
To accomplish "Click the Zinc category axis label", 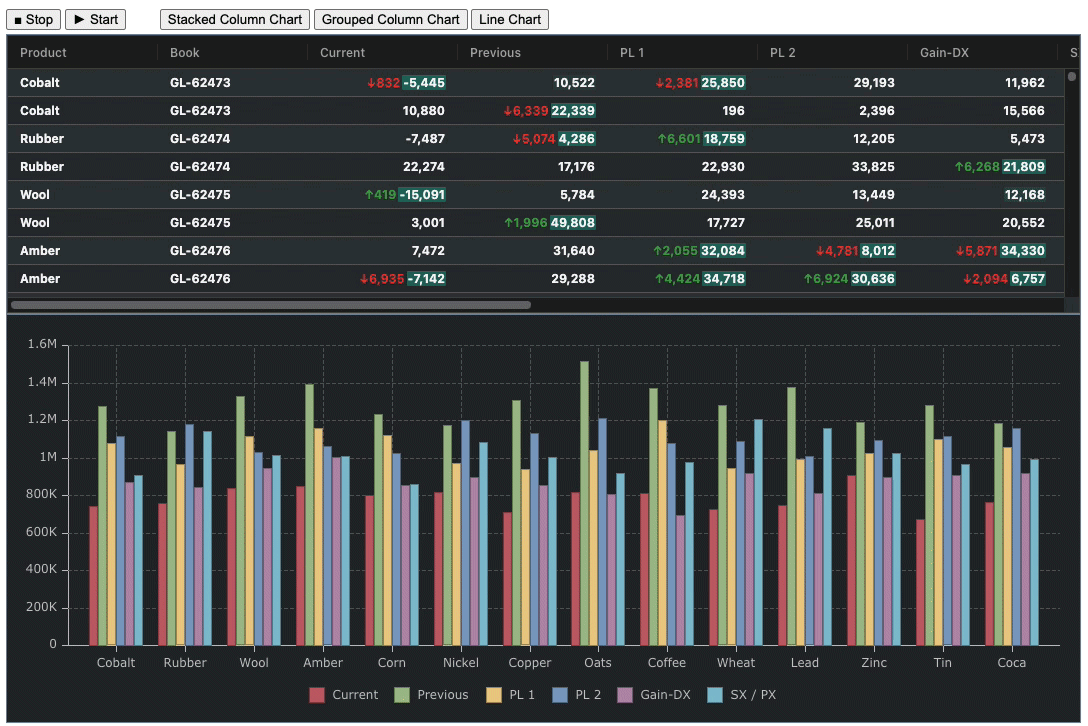I will coord(874,663).
